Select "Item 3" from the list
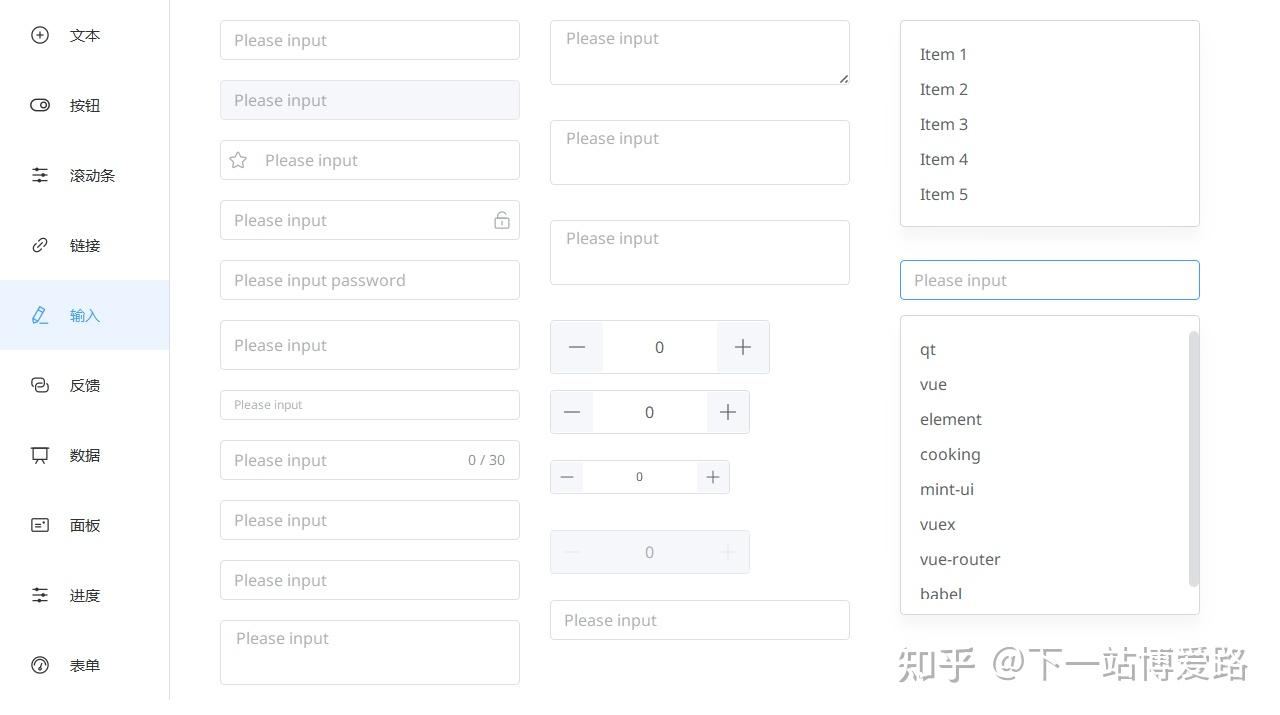This screenshot has width=1280, height=715. tap(944, 124)
